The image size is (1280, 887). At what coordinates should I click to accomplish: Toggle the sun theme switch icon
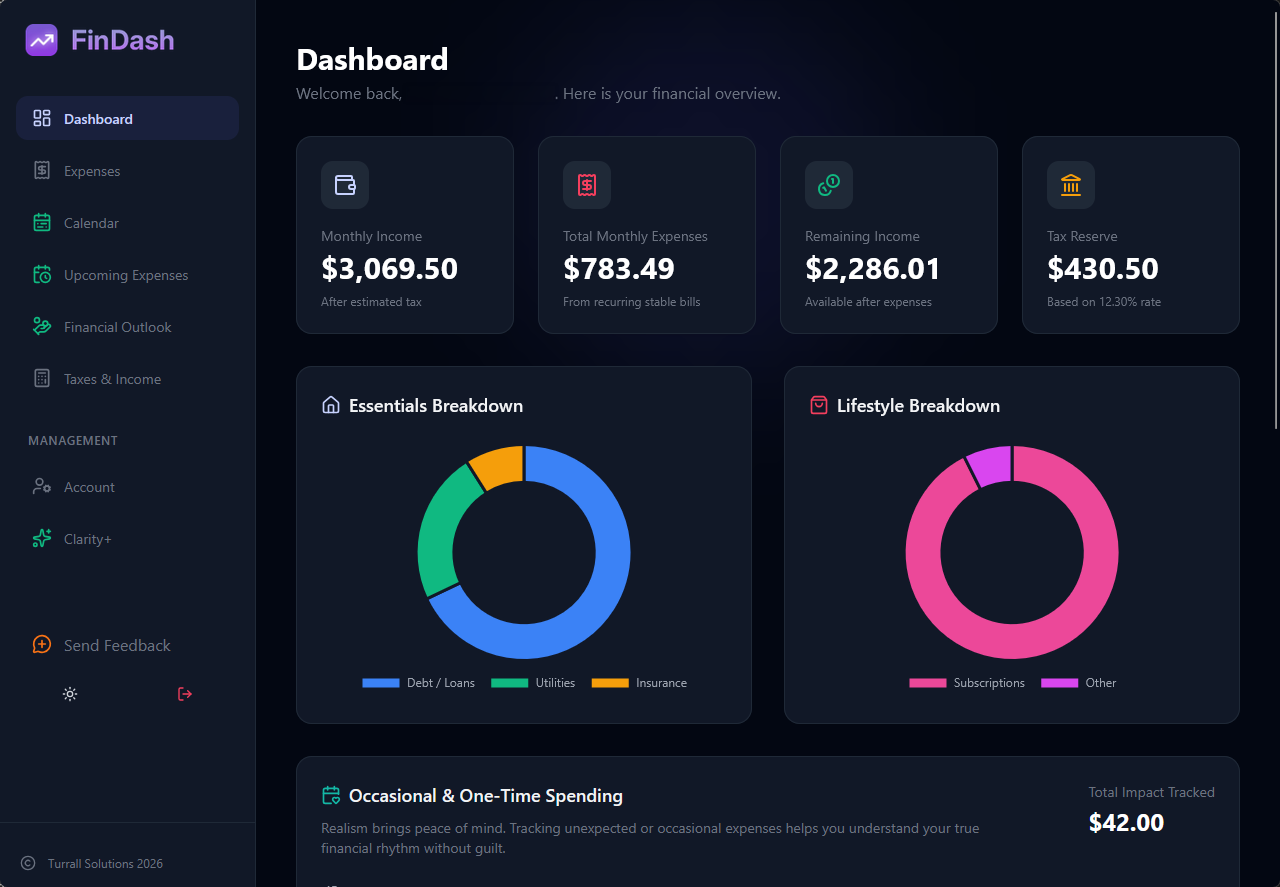pos(70,694)
